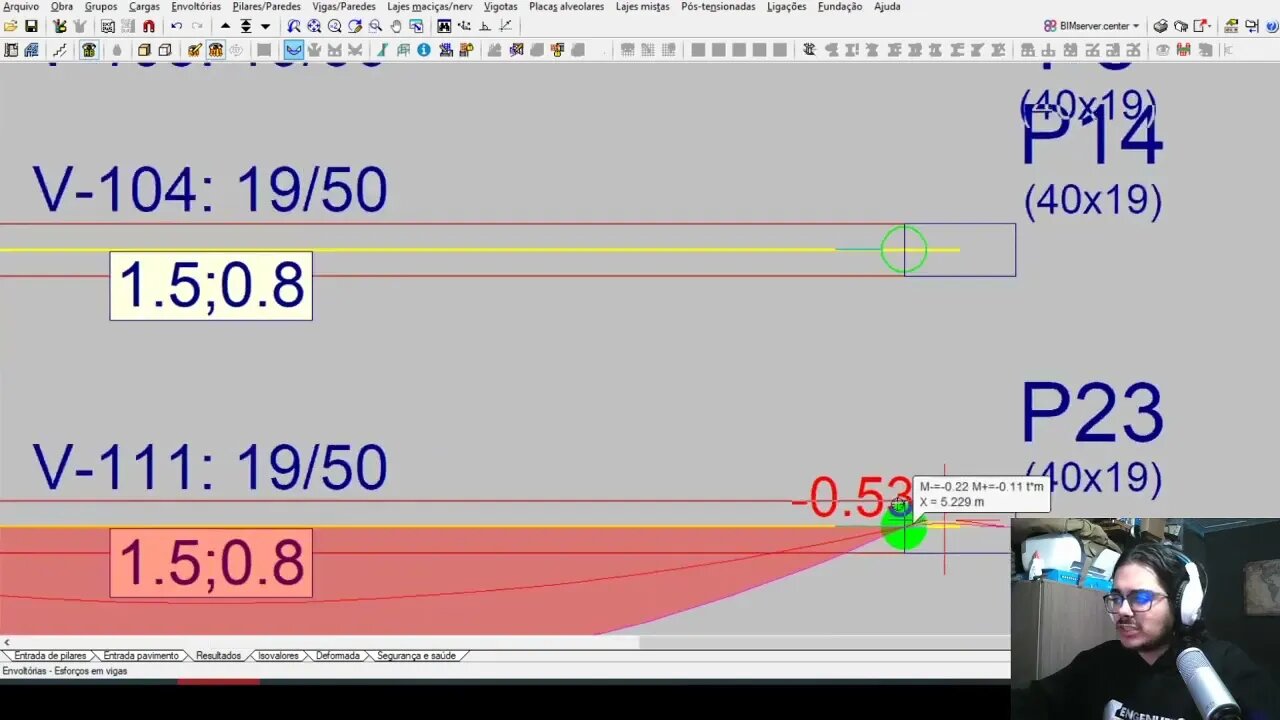The width and height of the screenshot is (1280, 720).
Task: Click the 1.5;0.8 box under V-104
Action: tap(211, 286)
